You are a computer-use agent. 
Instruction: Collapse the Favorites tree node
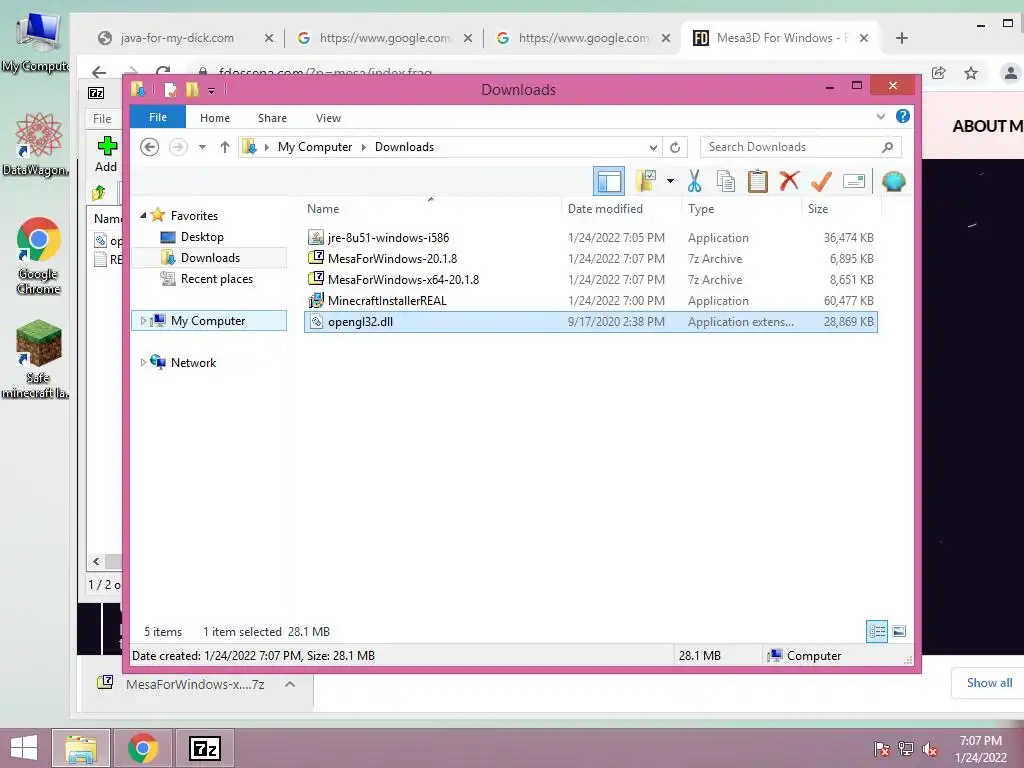click(143, 216)
